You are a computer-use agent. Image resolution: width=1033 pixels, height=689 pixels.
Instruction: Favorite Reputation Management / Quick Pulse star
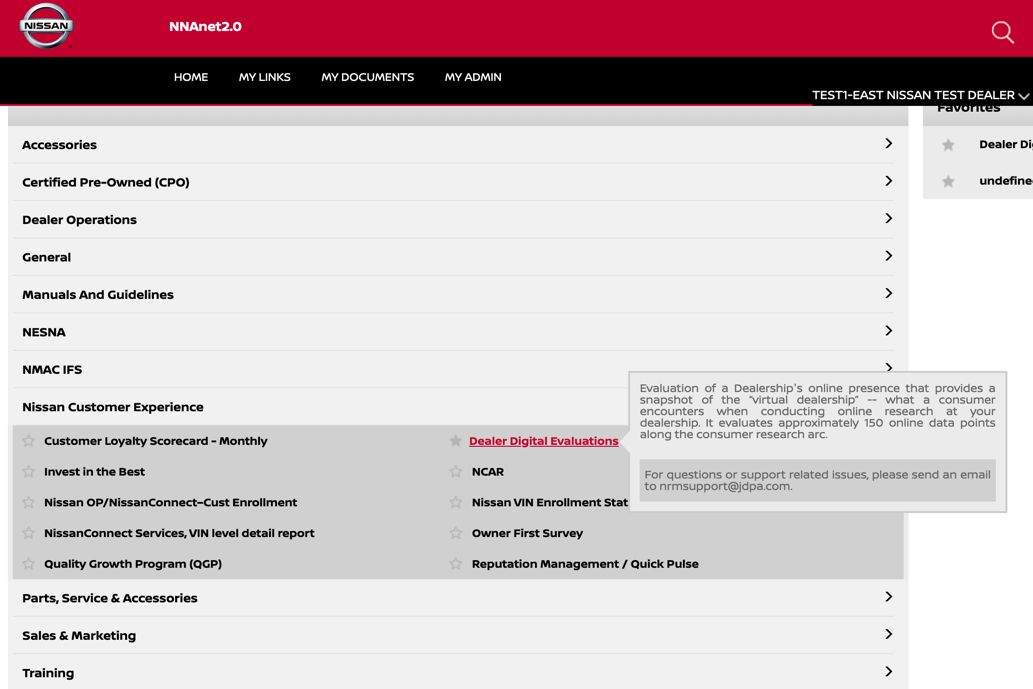point(455,564)
